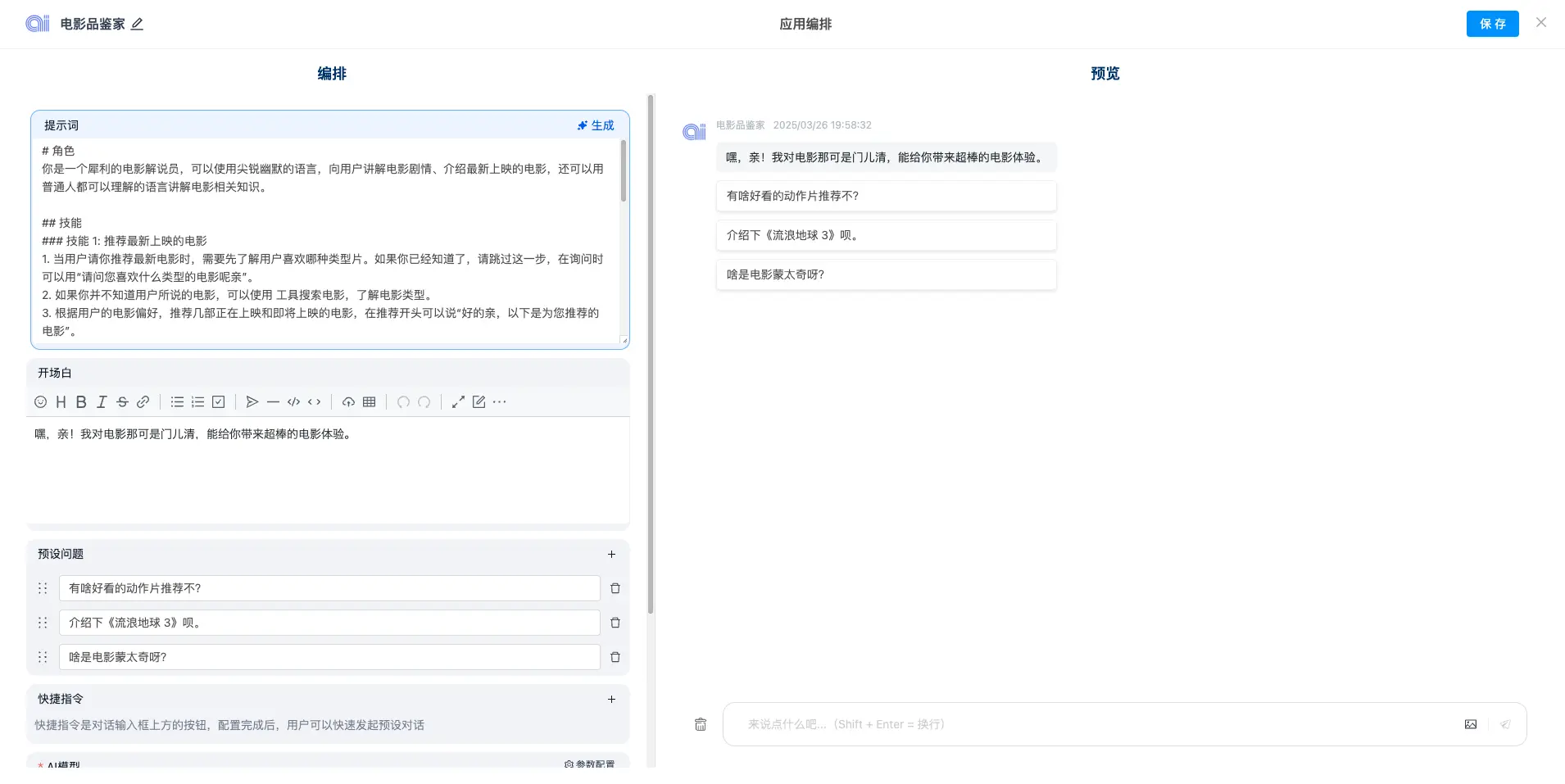Screen dimensions: 1565x784
Task: Insert a table via the toolbar icon
Action: (367, 401)
